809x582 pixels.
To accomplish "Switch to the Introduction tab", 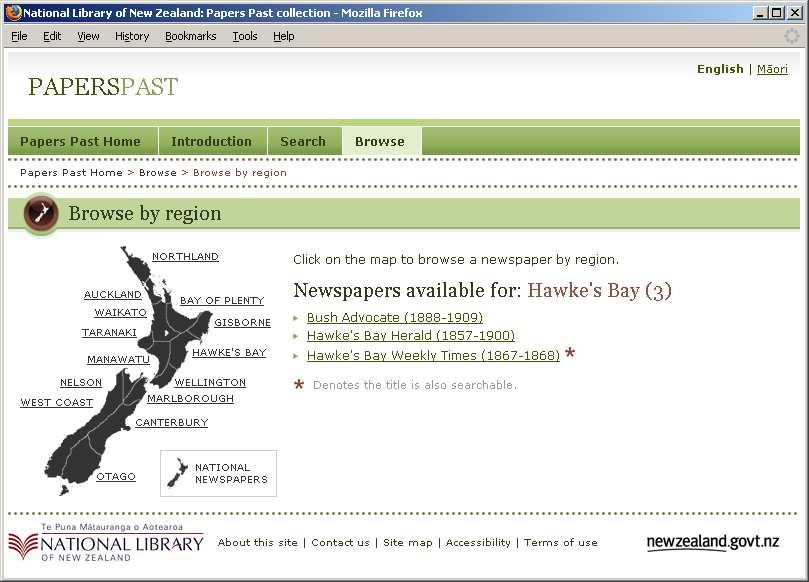I will [x=212, y=141].
